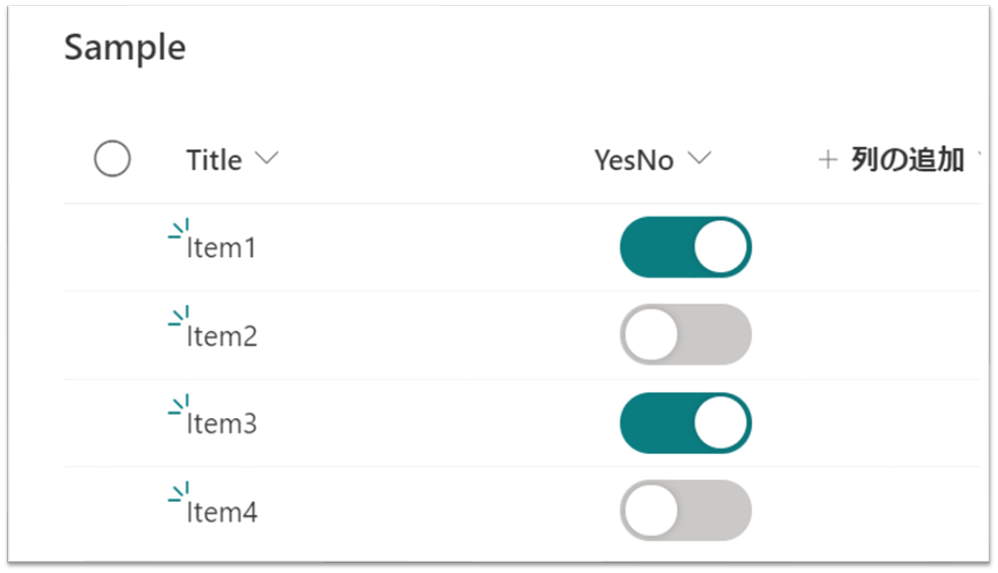
Task: Turn off the YesNo toggle for Item1
Action: [685, 247]
